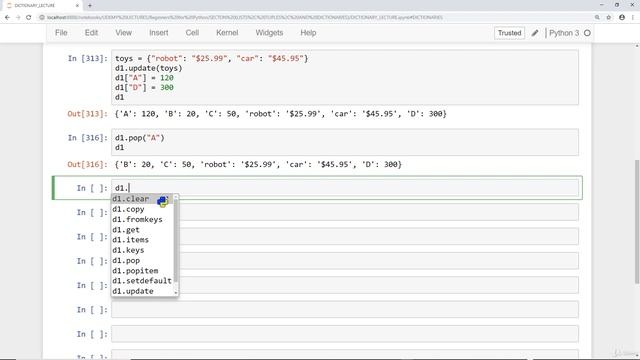Go forward in browser history
The image size is (640, 360).
(18, 17)
